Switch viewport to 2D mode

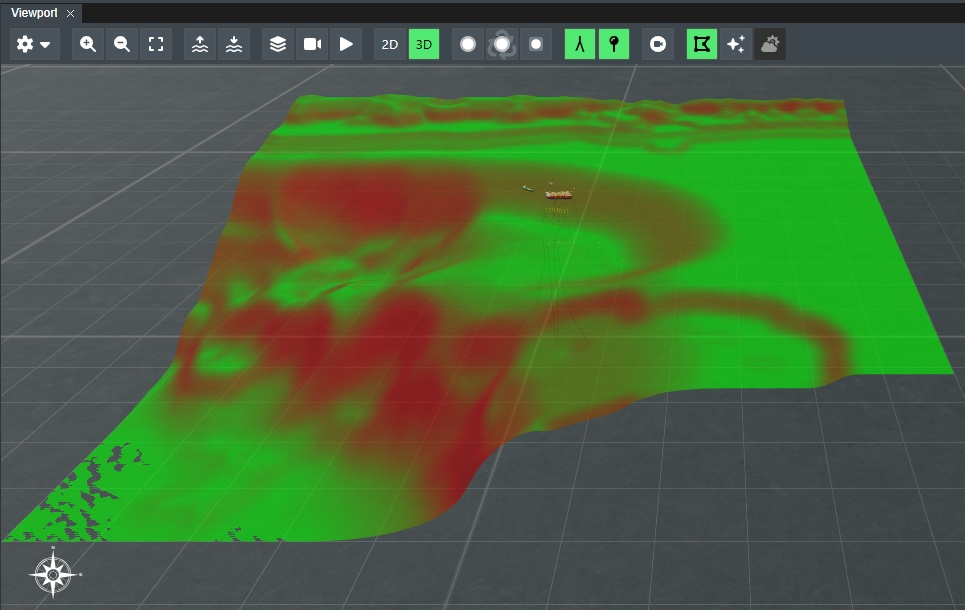[x=389, y=43]
